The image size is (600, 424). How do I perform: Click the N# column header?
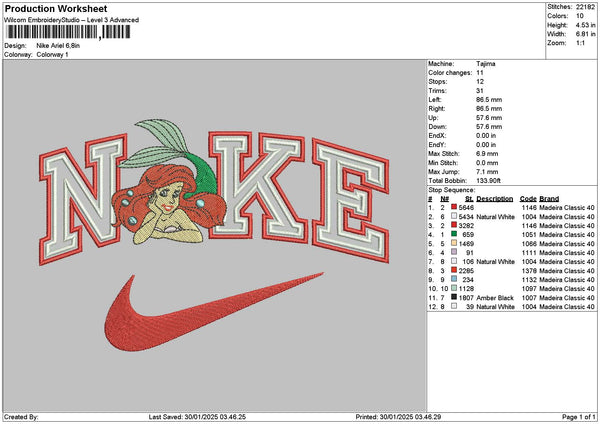point(444,199)
